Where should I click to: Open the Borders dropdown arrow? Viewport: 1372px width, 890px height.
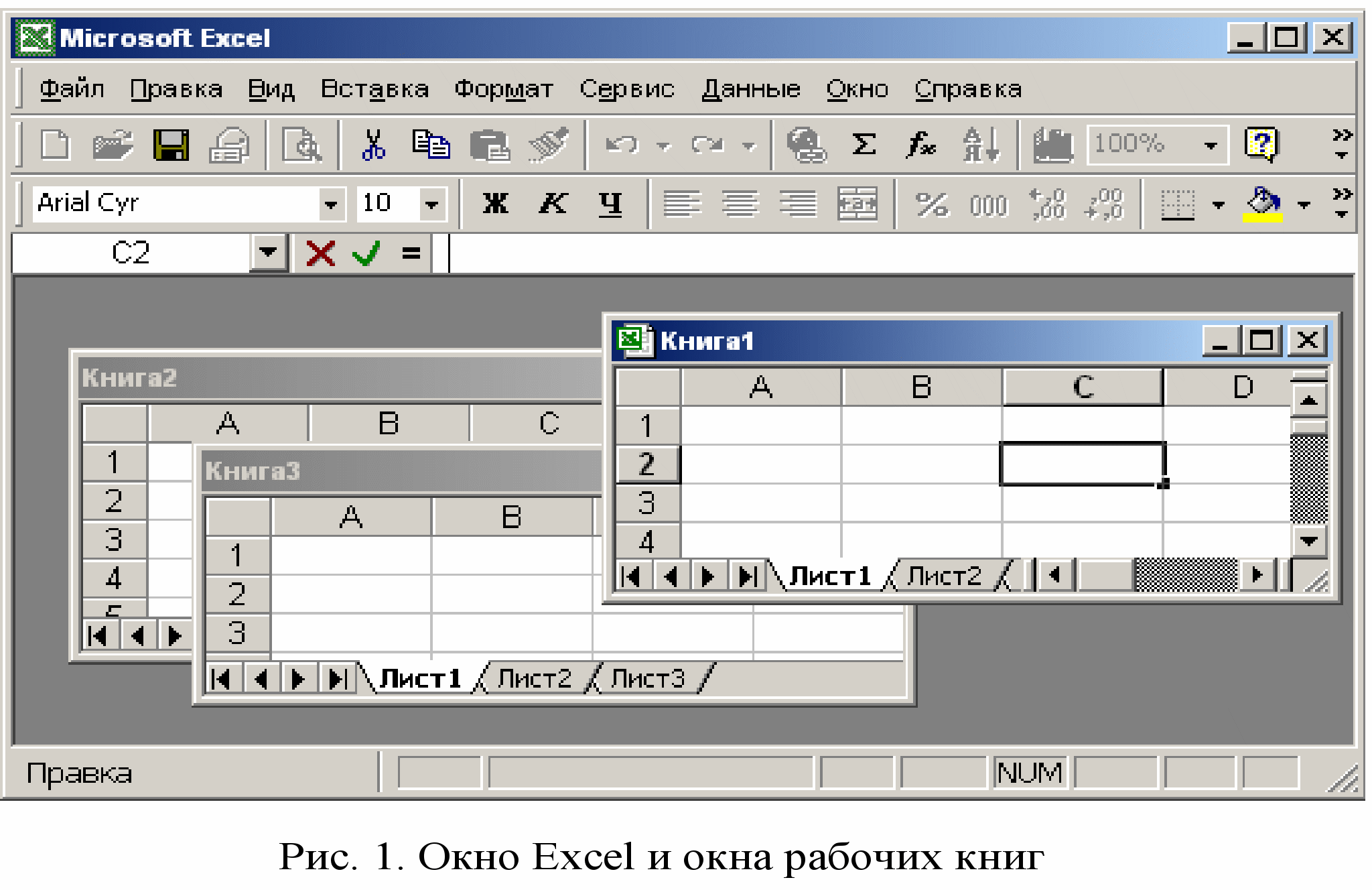[1219, 204]
